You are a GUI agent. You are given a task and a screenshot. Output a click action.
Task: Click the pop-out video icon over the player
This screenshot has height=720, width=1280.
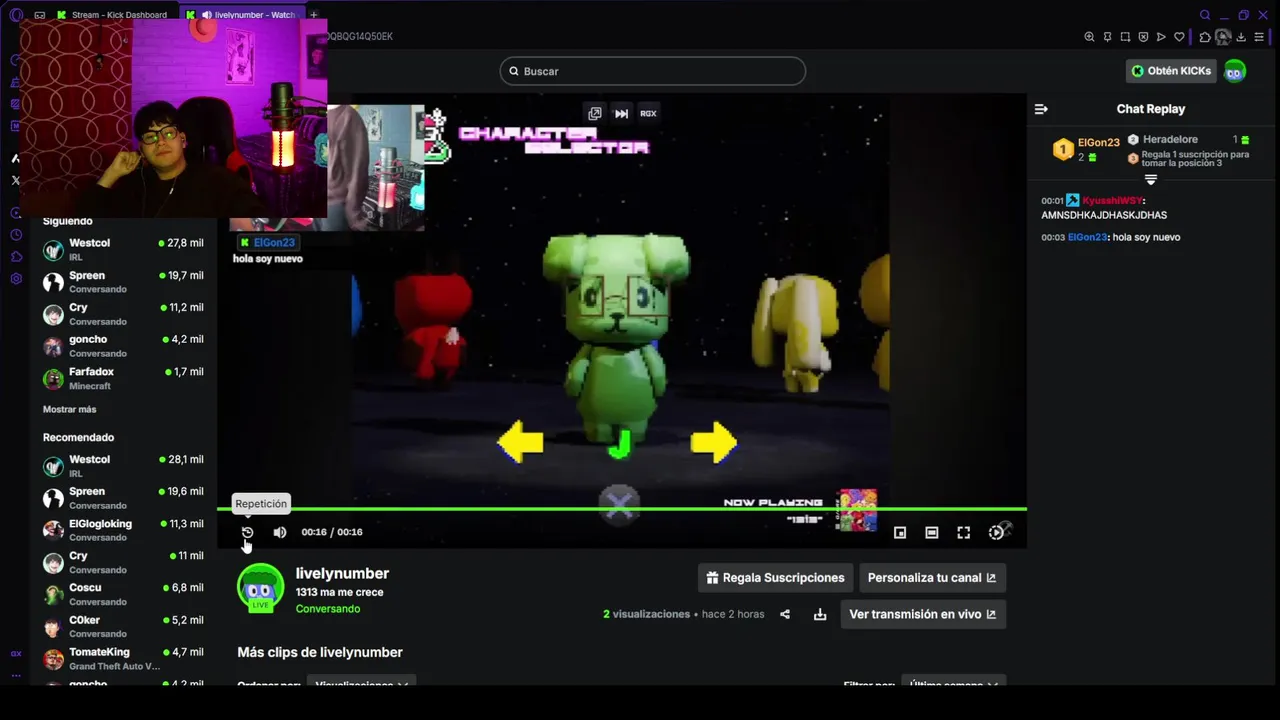[594, 113]
